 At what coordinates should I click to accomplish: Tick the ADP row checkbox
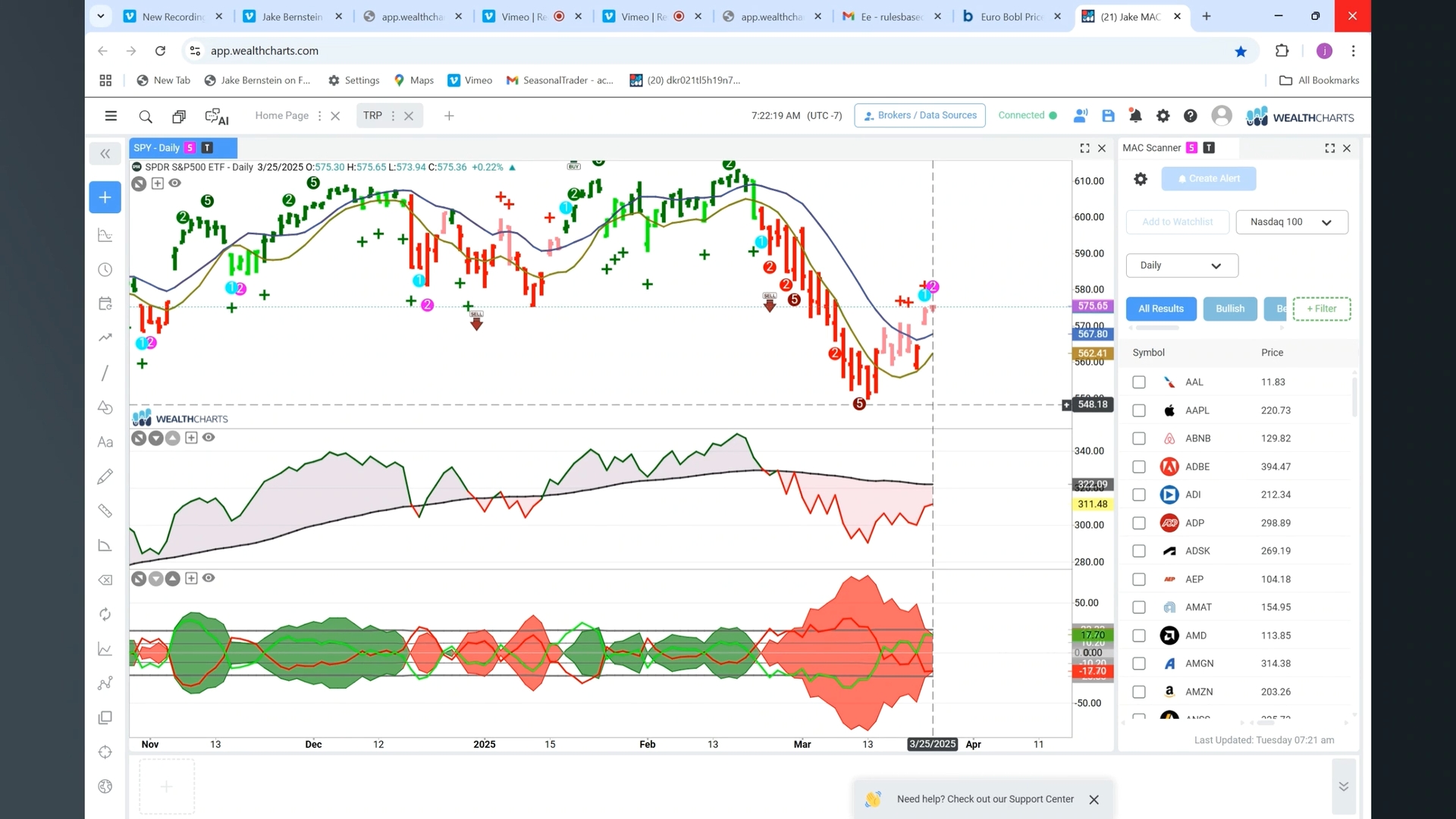click(x=1138, y=523)
